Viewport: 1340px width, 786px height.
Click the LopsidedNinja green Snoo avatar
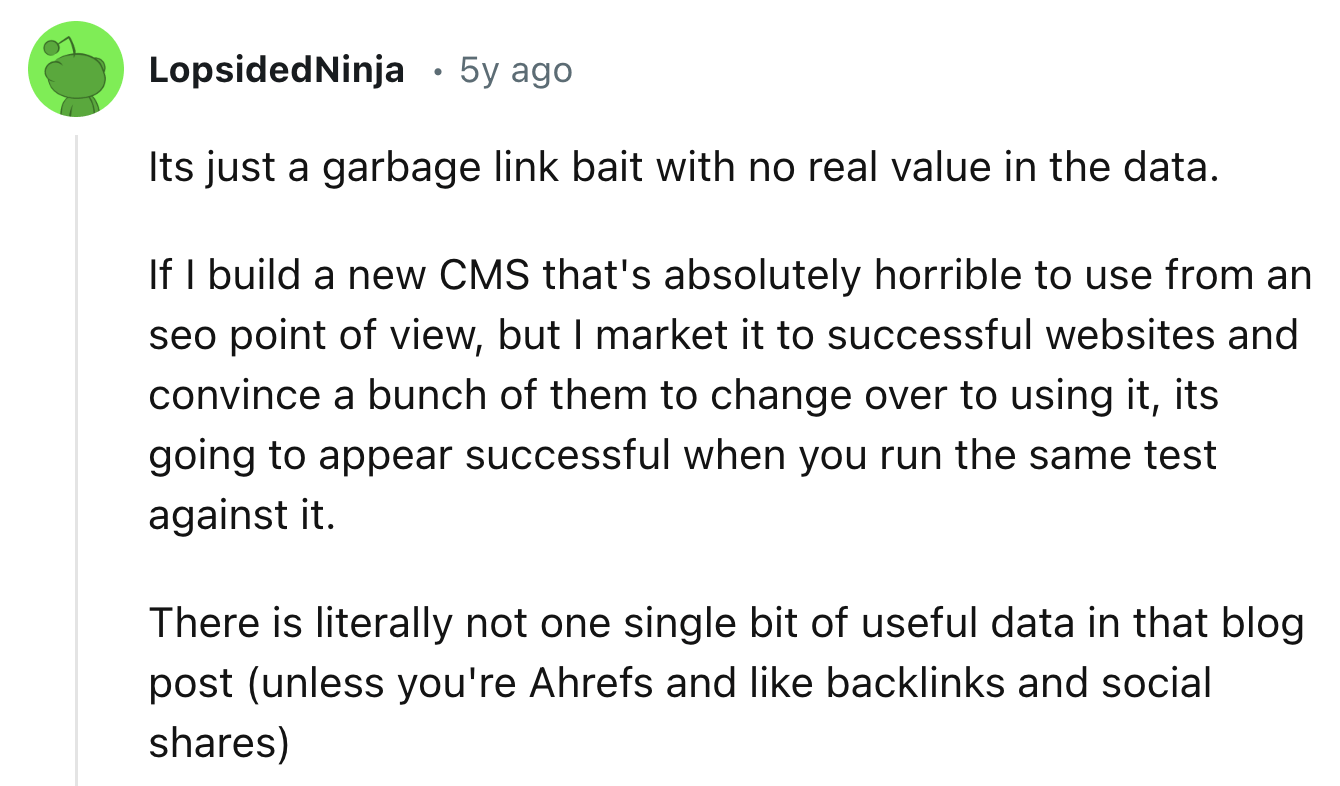coord(76,69)
